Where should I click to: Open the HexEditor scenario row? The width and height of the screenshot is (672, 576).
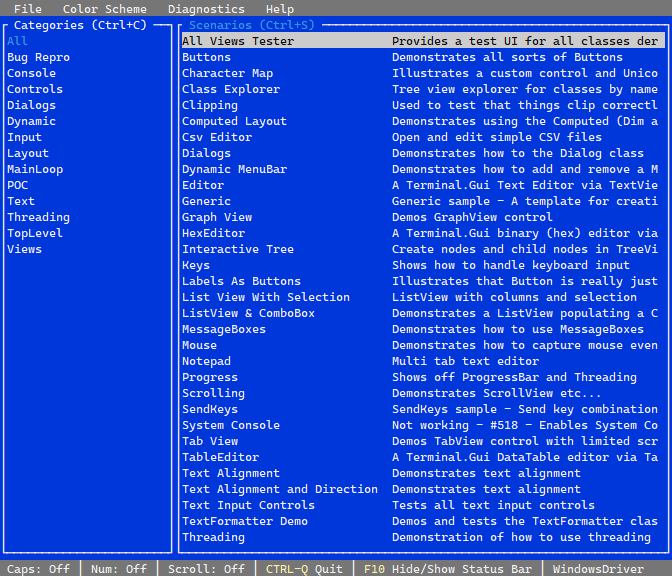[213, 233]
